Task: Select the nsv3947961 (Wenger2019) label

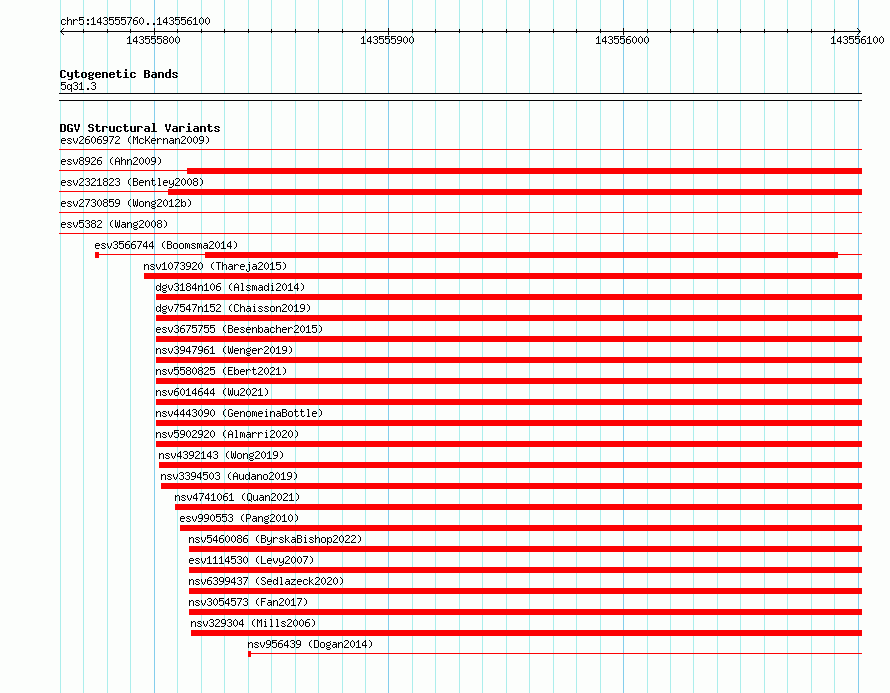Action: click(x=224, y=350)
